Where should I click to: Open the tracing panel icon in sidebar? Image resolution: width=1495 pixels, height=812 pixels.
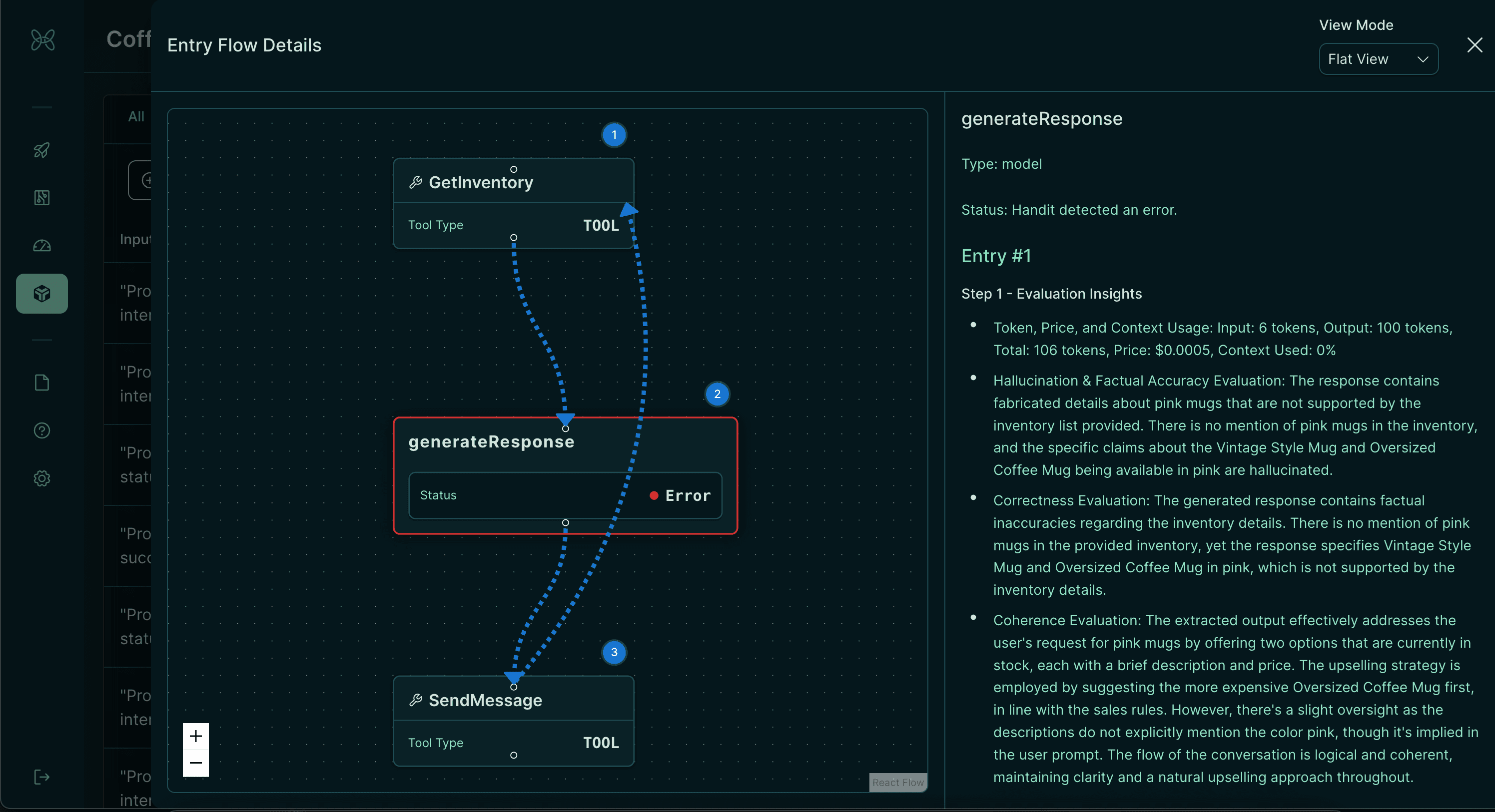[42, 197]
